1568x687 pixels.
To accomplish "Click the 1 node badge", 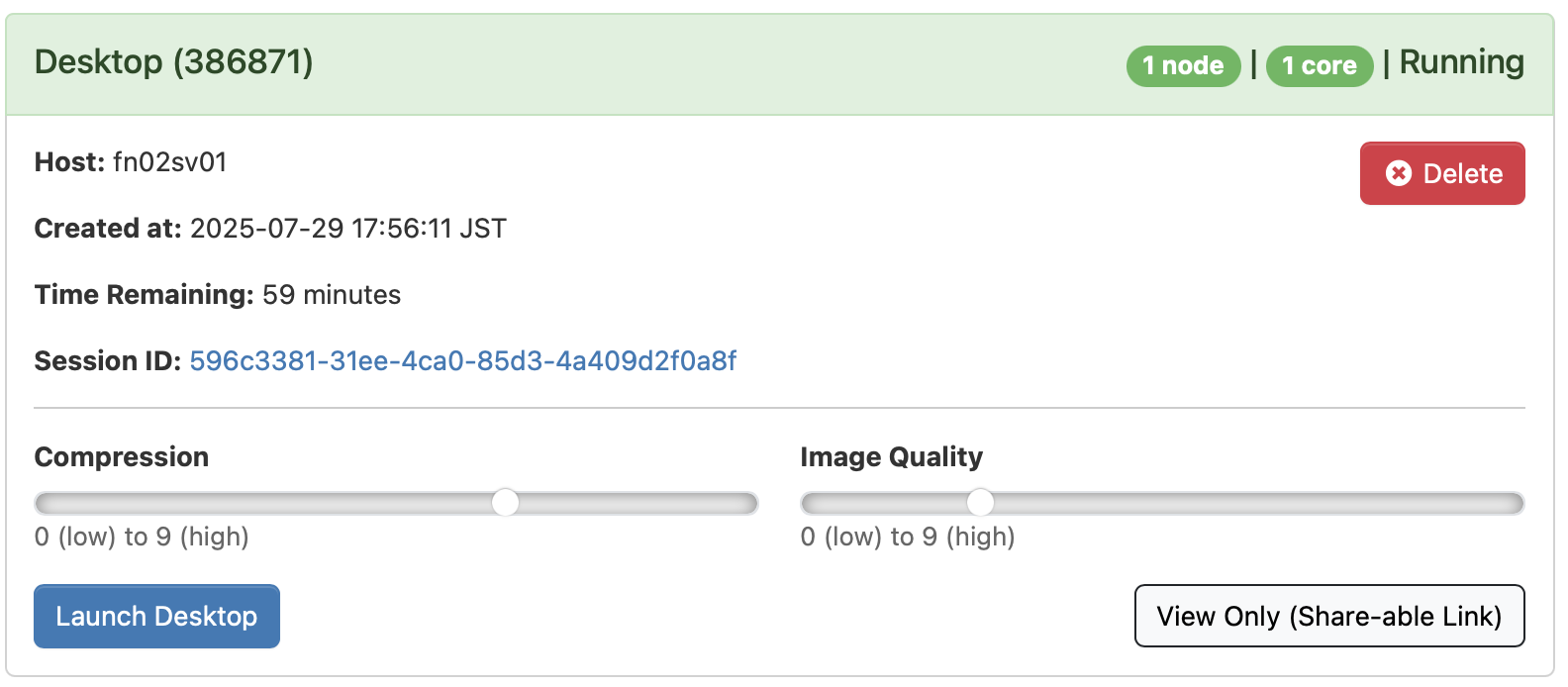I will pos(1183,65).
